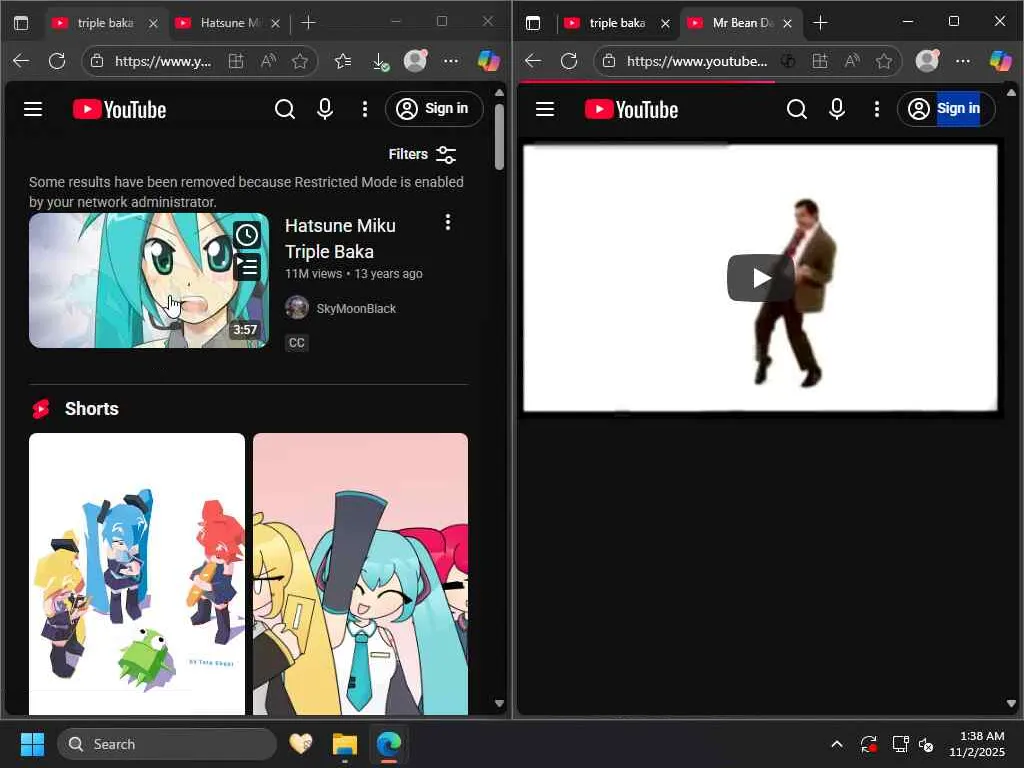Open YouTube guide menu in left window
The width and height of the screenshot is (1024, 768).
click(x=33, y=109)
